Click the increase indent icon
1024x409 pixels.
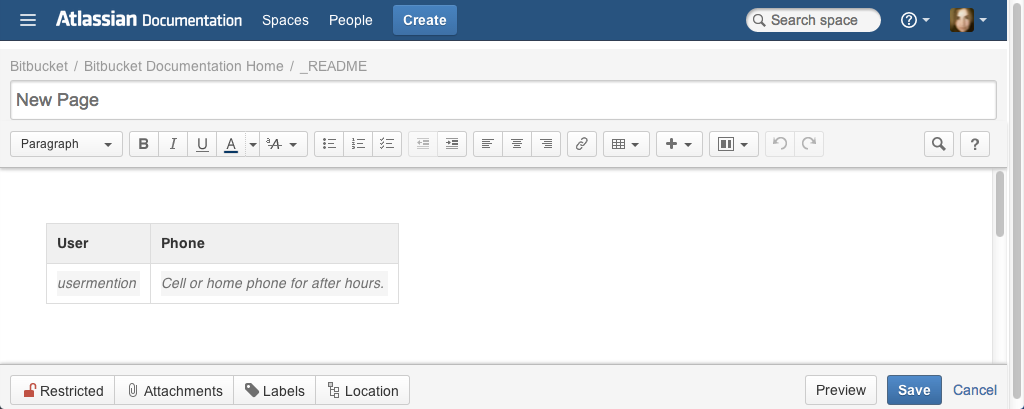pyautogui.click(x=452, y=144)
